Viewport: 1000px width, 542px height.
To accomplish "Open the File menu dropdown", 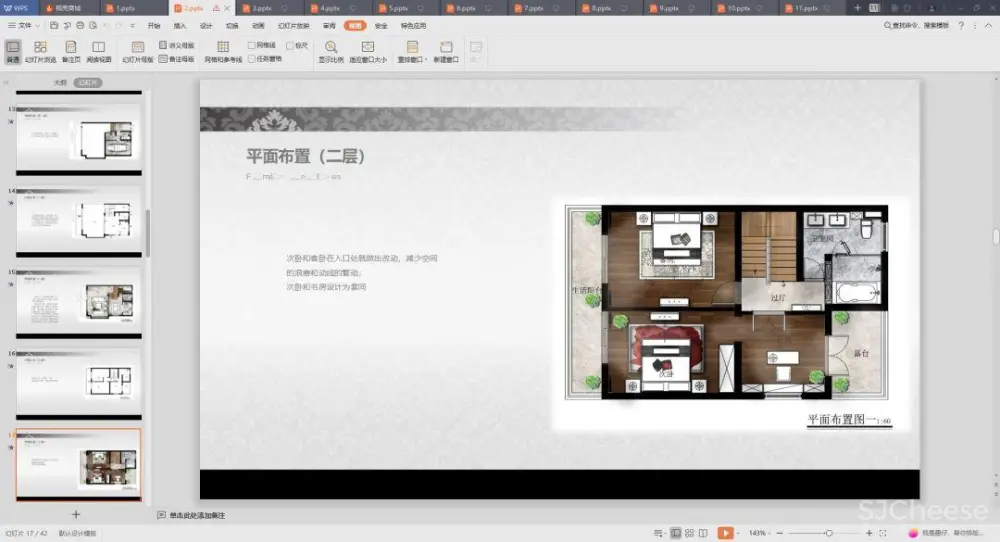I will [x=24, y=26].
